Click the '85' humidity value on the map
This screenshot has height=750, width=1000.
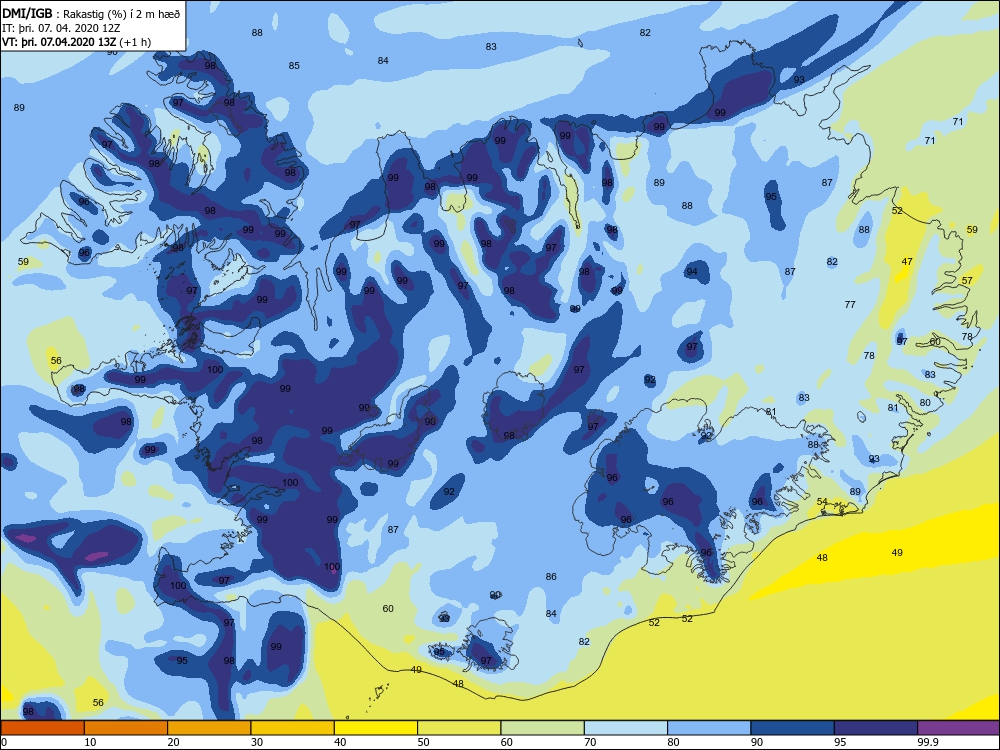coord(294,66)
